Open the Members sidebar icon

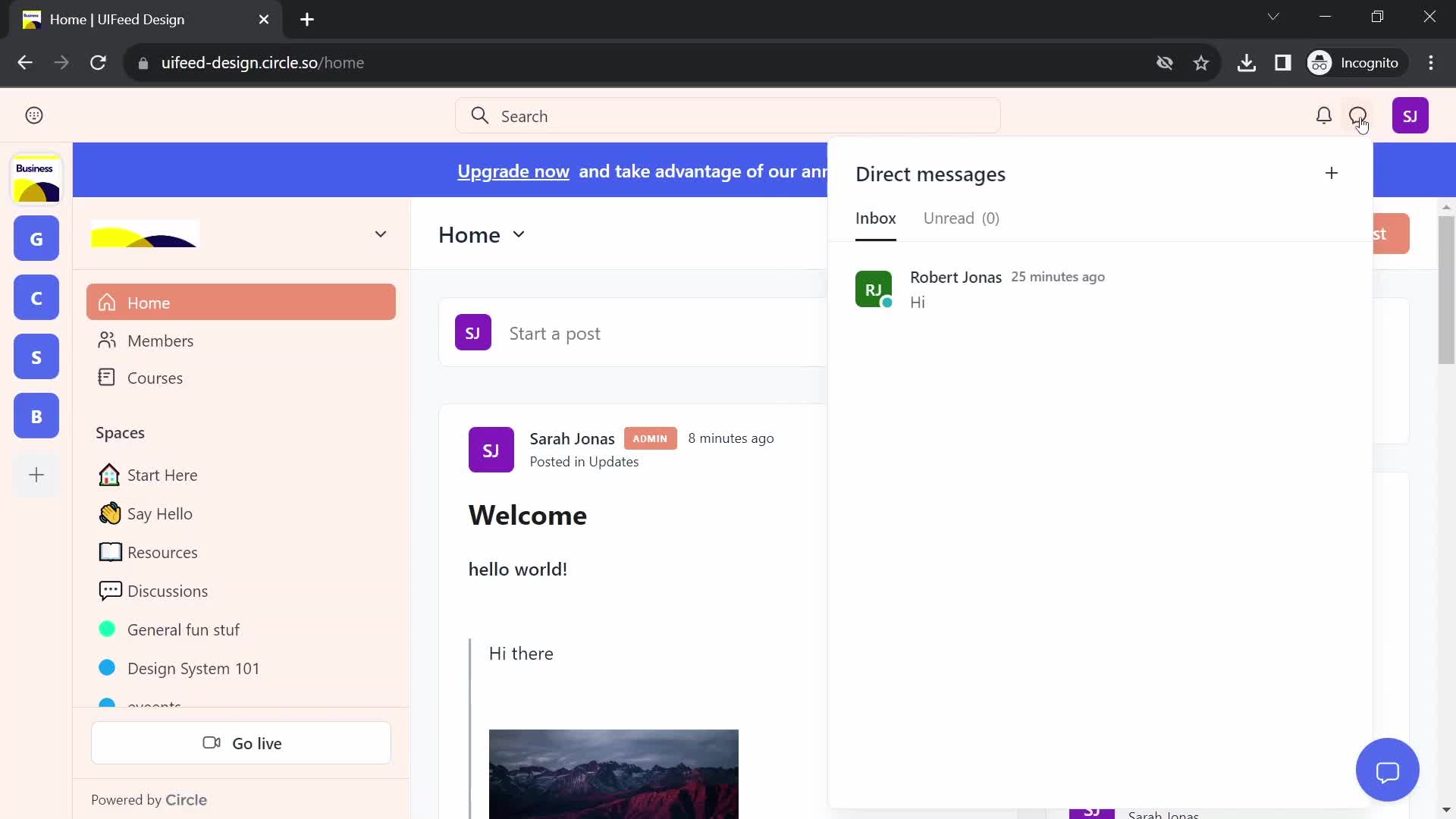pyautogui.click(x=106, y=340)
